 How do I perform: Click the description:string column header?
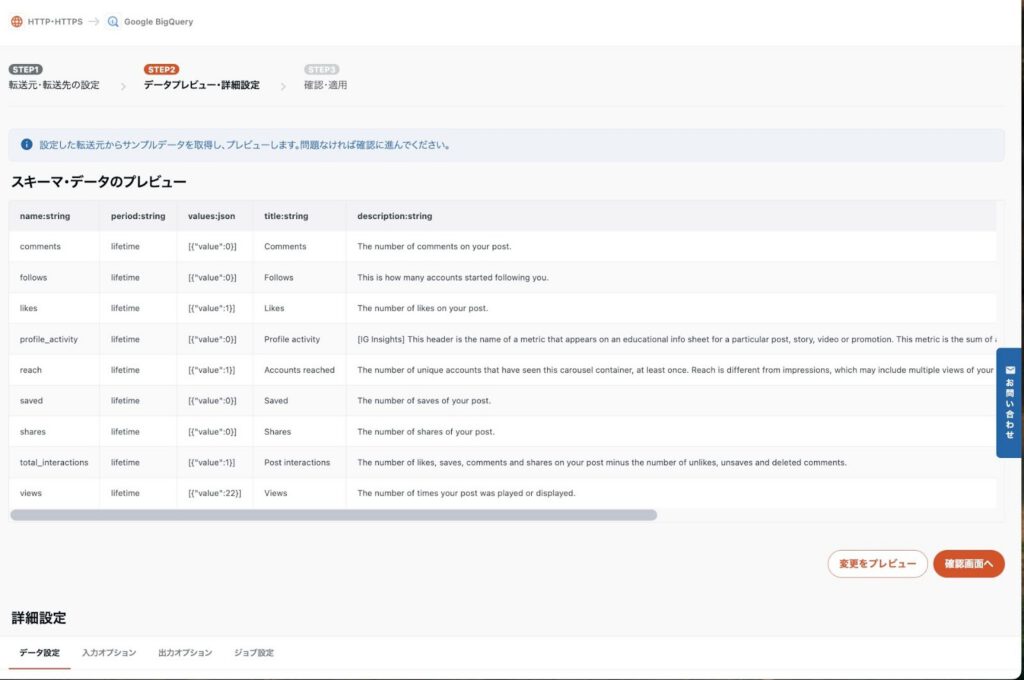pyautogui.click(x=395, y=216)
